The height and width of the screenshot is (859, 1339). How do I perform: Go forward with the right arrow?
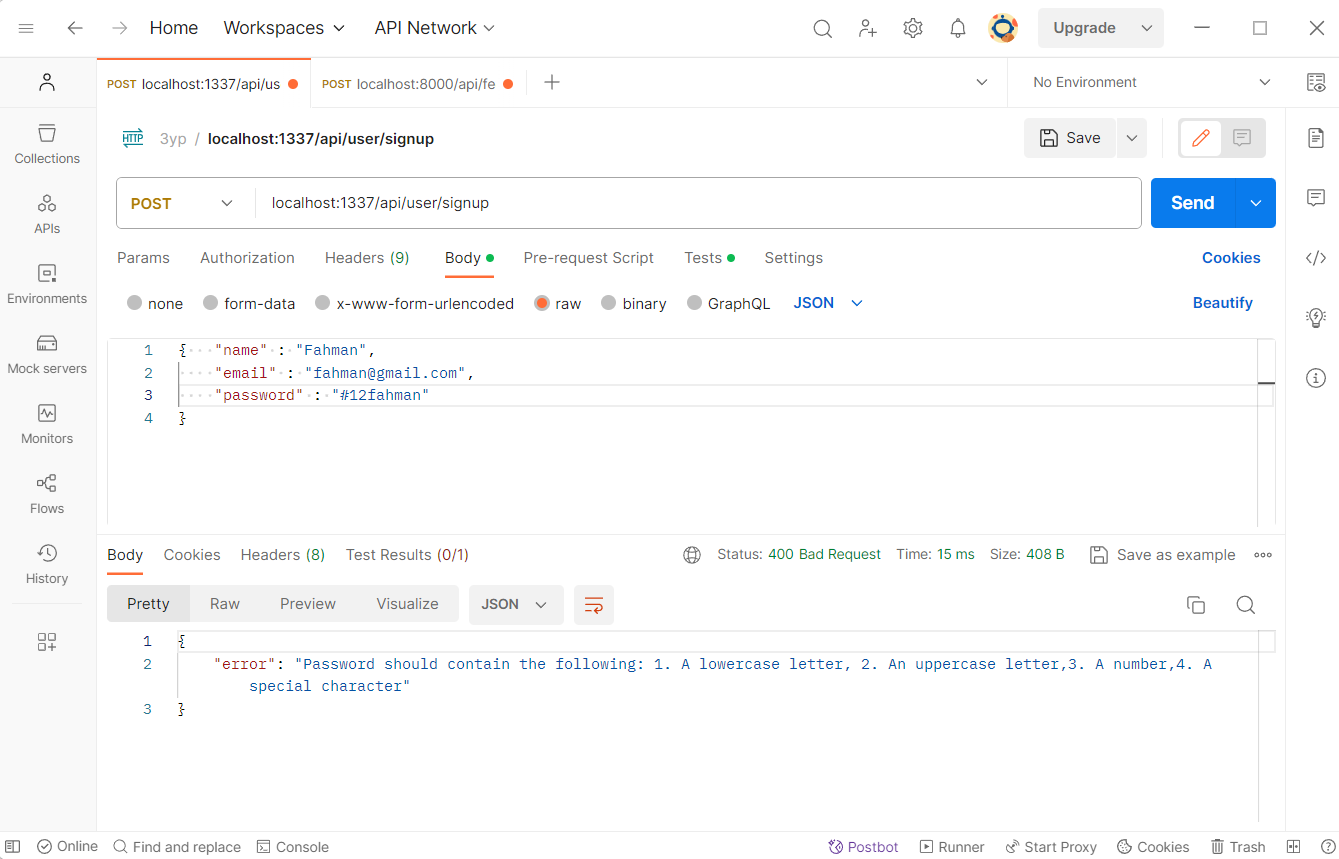tap(120, 28)
